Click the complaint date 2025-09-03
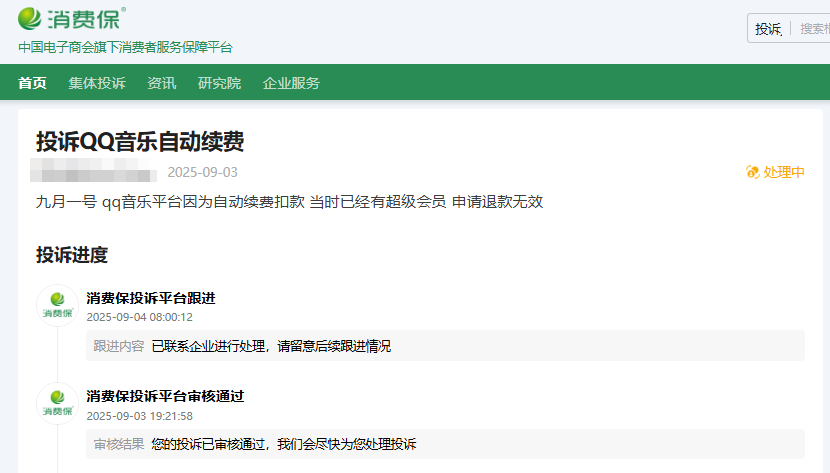 (x=202, y=172)
